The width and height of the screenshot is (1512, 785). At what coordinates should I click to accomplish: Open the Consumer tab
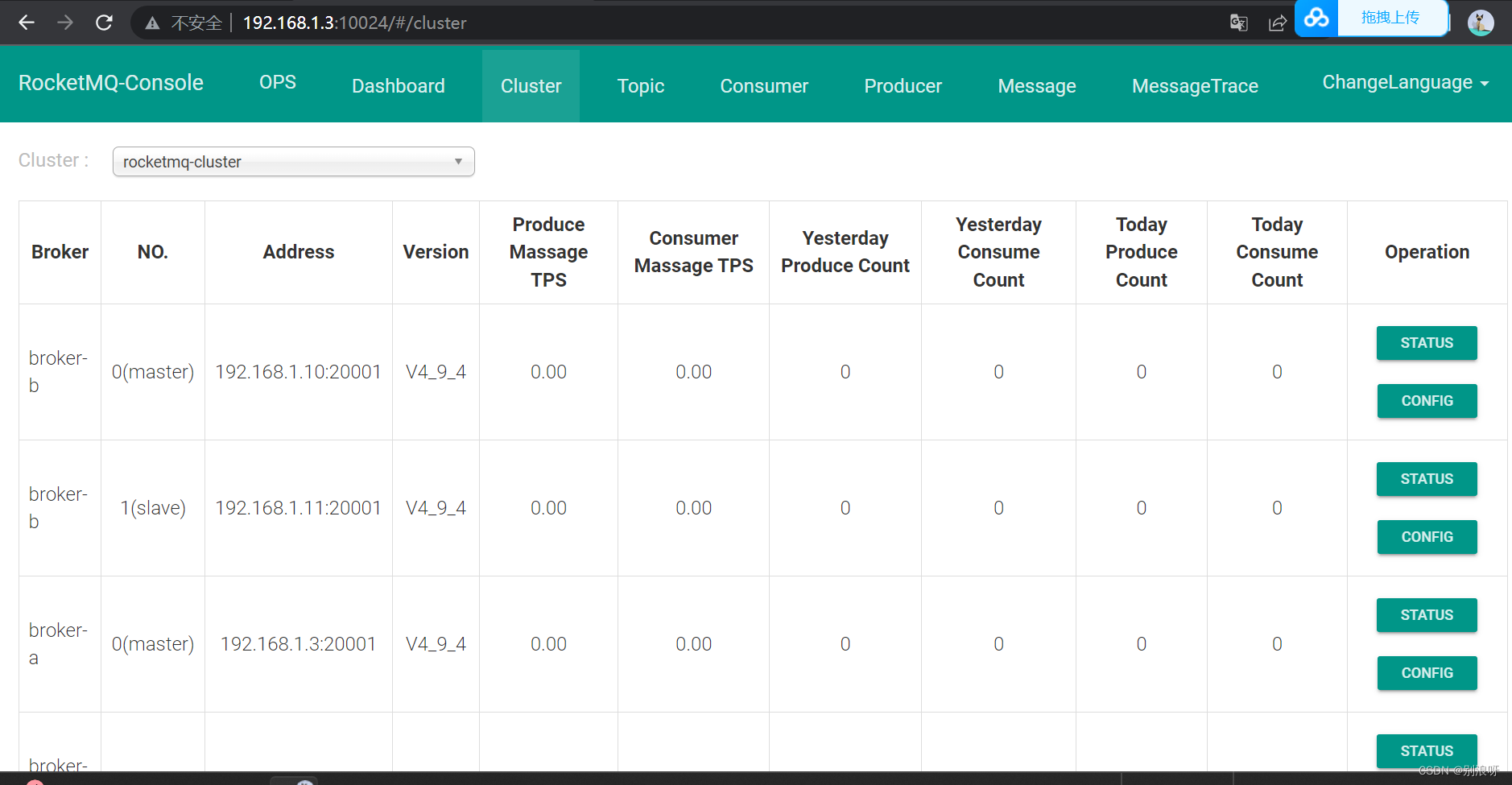point(764,85)
